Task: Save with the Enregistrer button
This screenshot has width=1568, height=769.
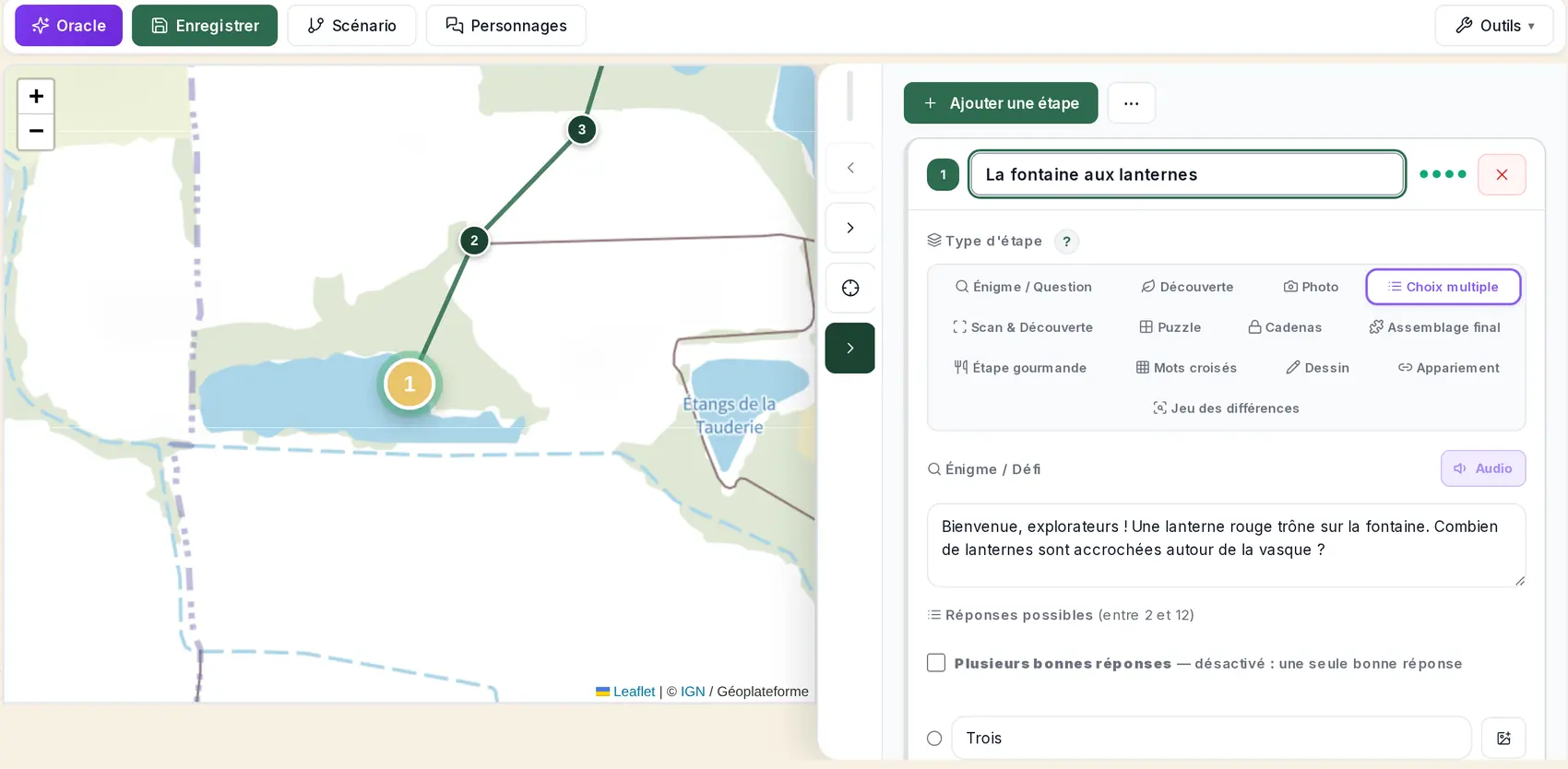Action: tap(205, 26)
